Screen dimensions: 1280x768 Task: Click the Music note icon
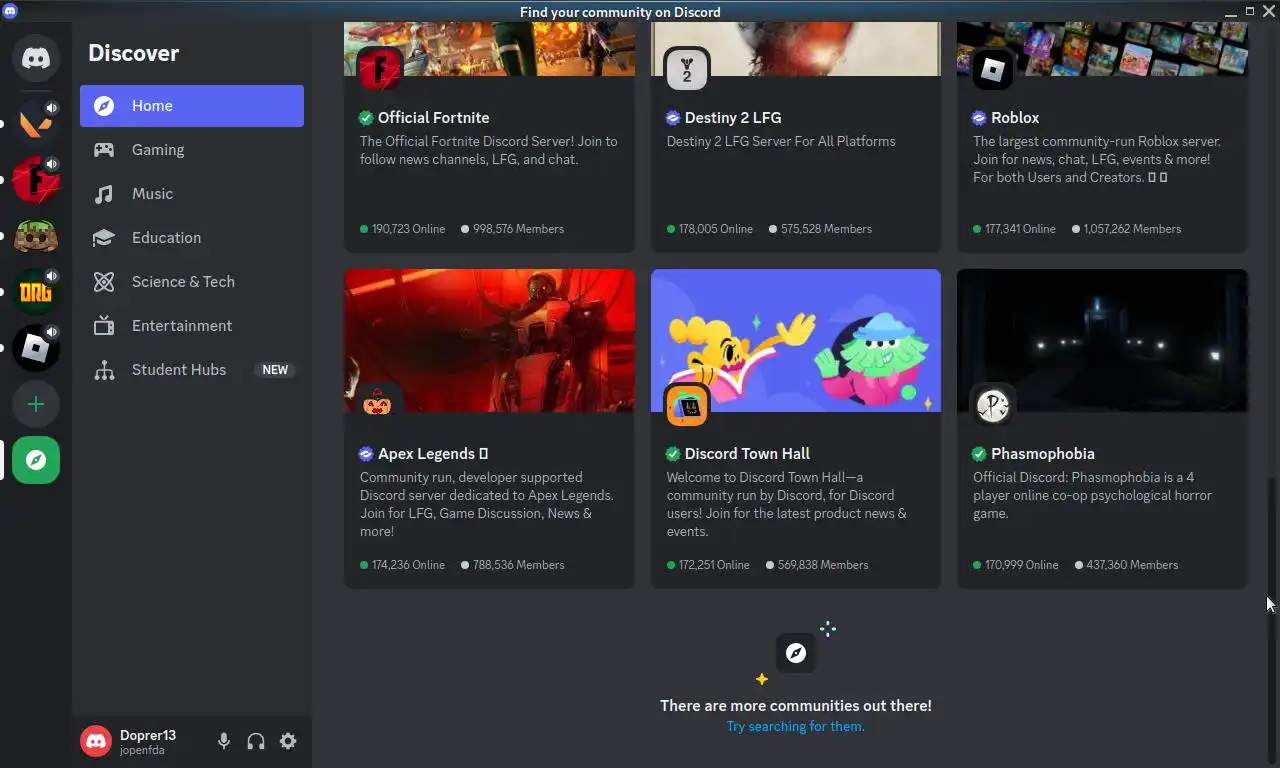point(104,194)
